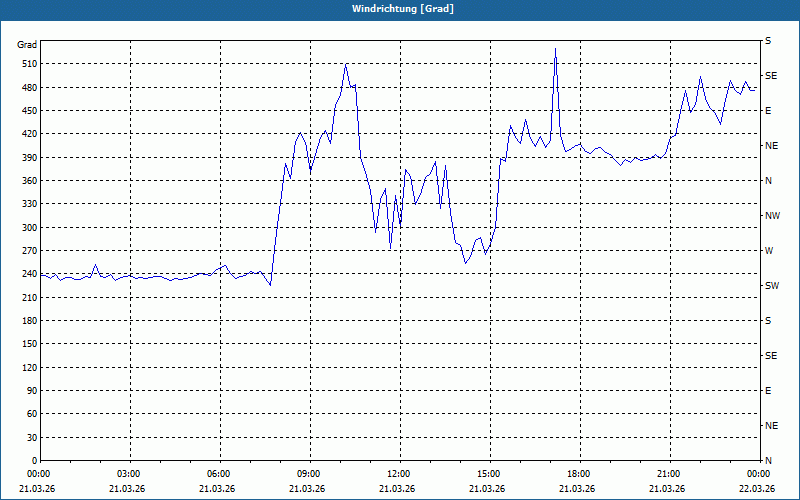Click the 22.03.26 date label
The width and height of the screenshot is (800, 500).
click(x=757, y=489)
